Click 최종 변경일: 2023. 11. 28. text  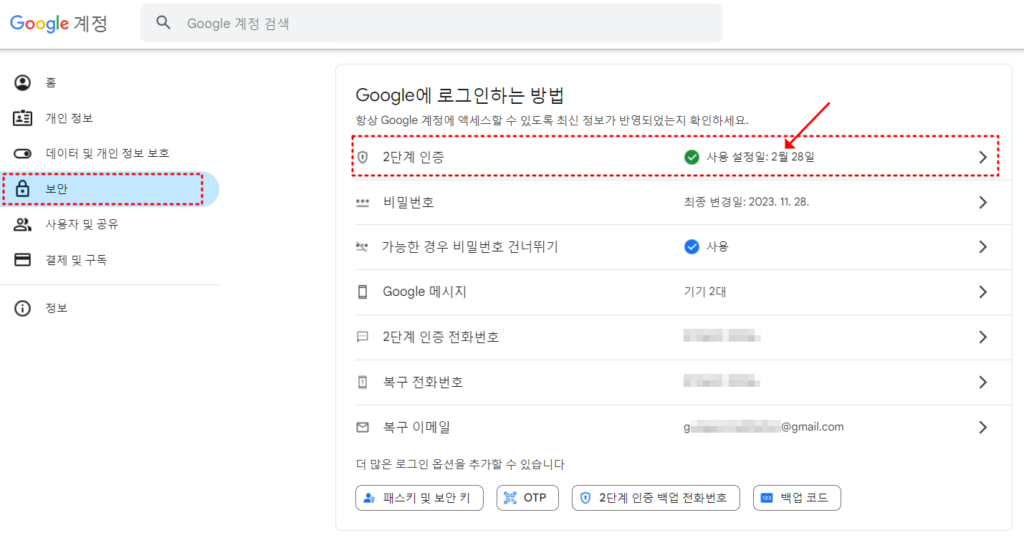click(x=746, y=202)
